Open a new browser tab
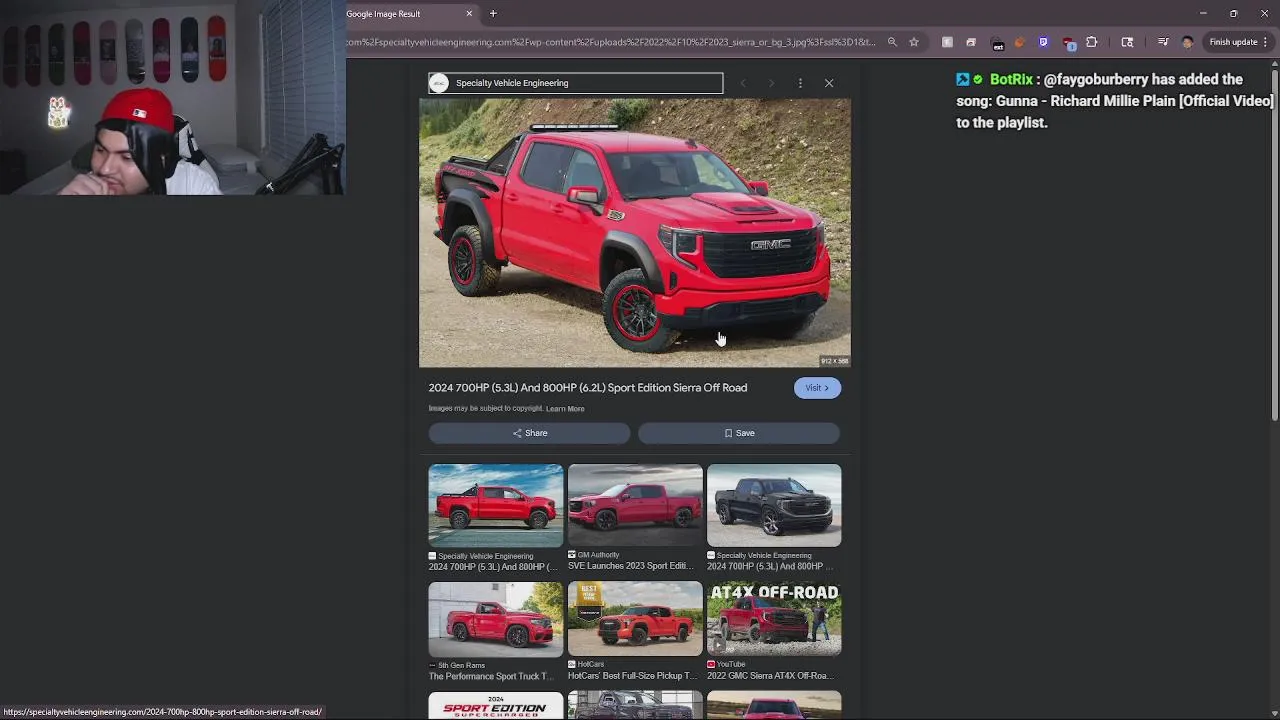 click(x=493, y=14)
